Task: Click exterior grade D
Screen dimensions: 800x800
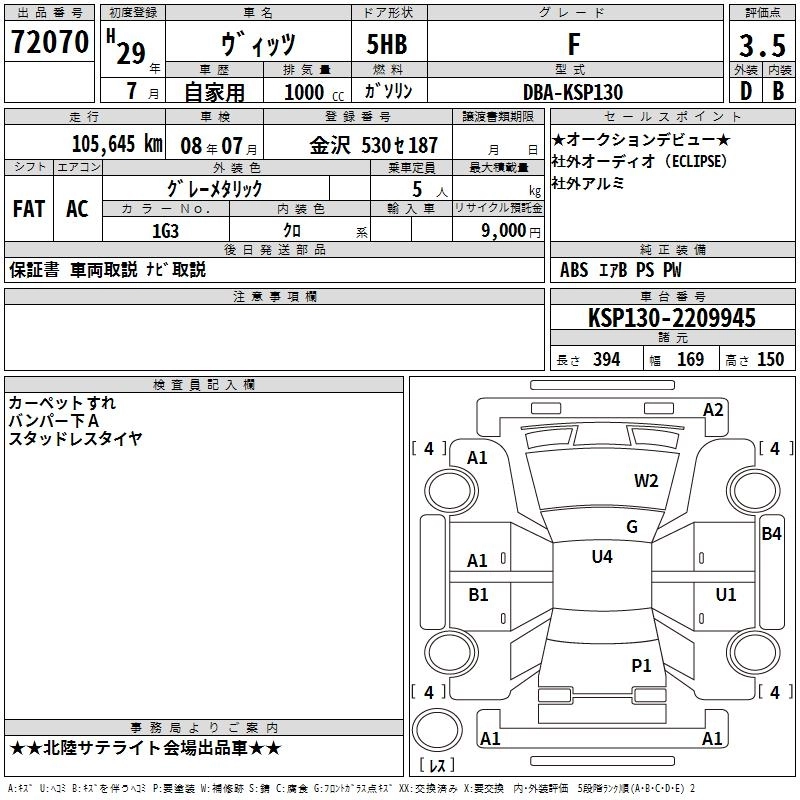Action: click(x=746, y=91)
